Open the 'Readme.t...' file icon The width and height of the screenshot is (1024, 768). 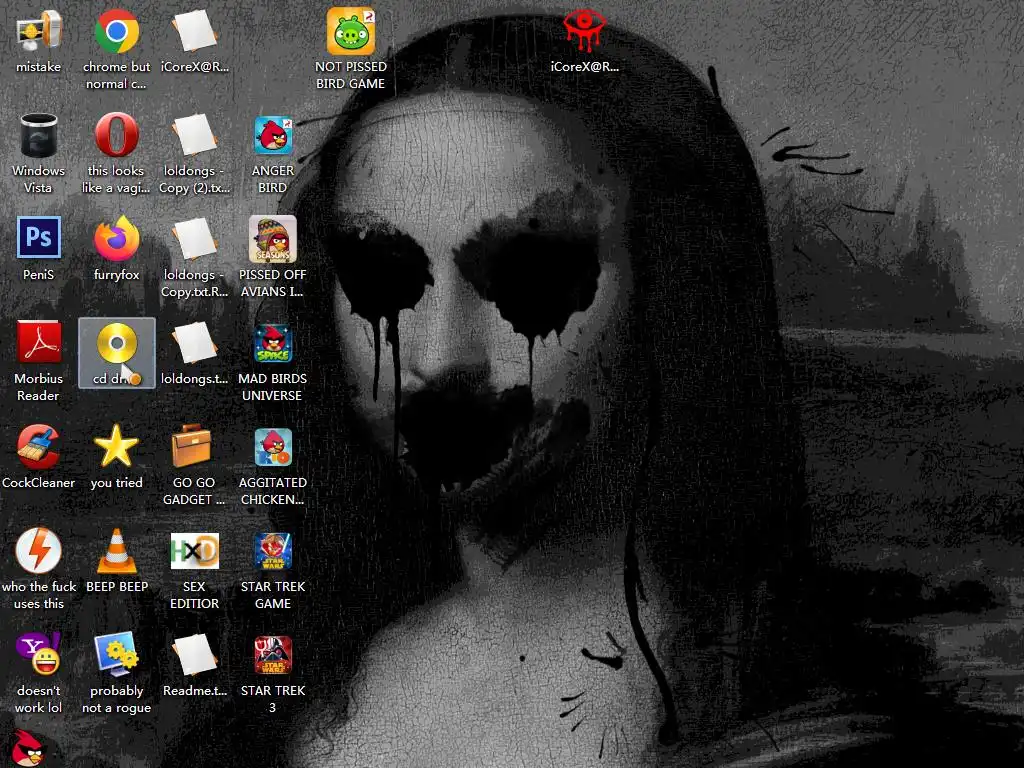tap(195, 655)
